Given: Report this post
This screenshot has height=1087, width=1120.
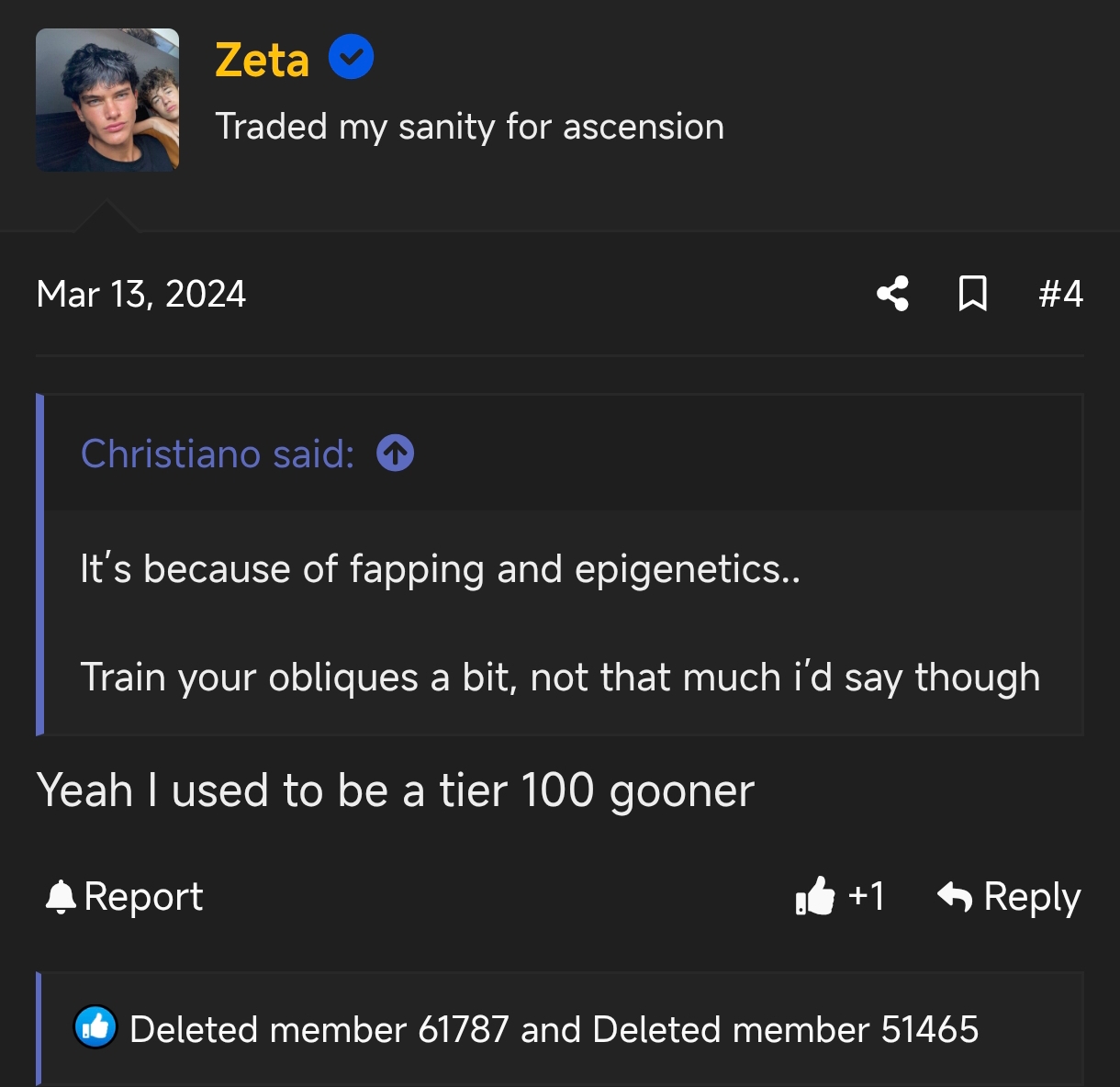Looking at the screenshot, I should click(x=124, y=896).
